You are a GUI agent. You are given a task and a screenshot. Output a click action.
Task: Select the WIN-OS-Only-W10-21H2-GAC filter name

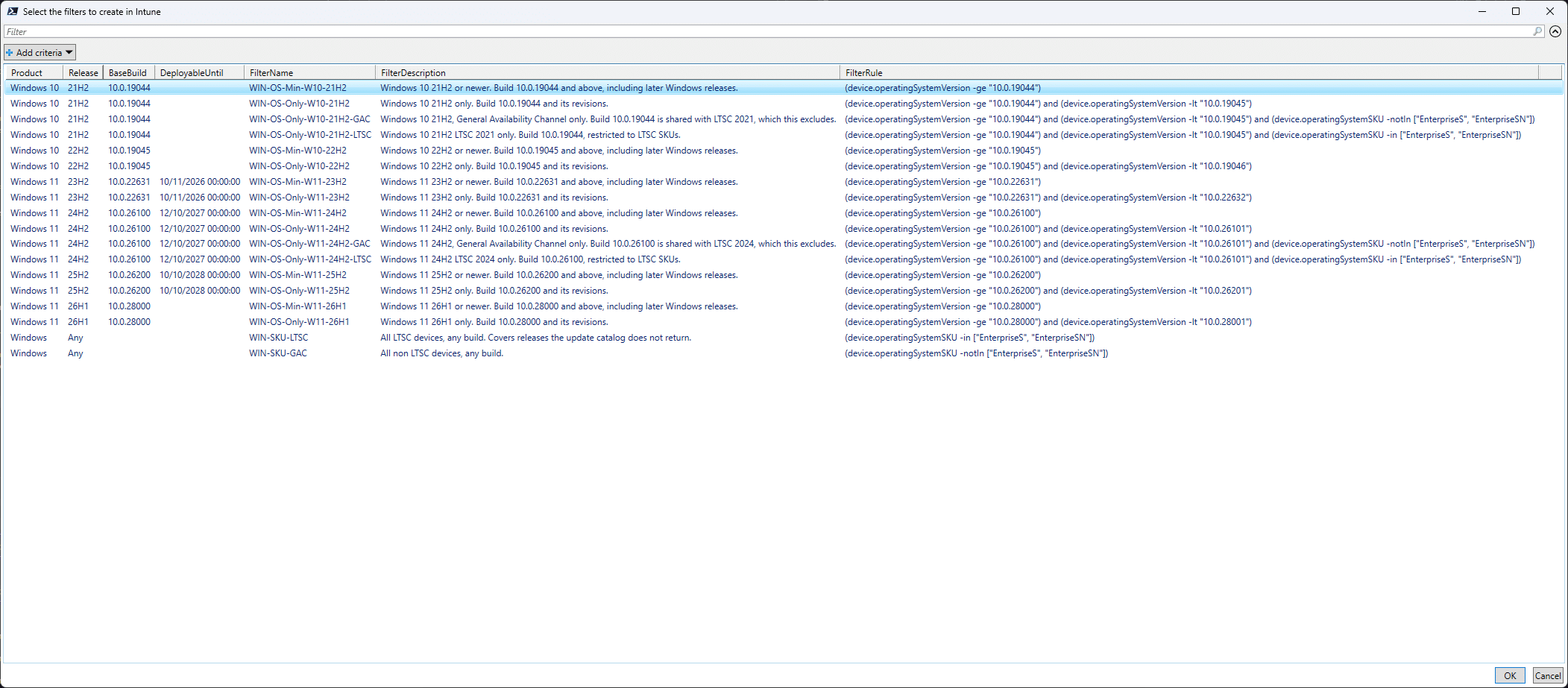pyautogui.click(x=309, y=119)
